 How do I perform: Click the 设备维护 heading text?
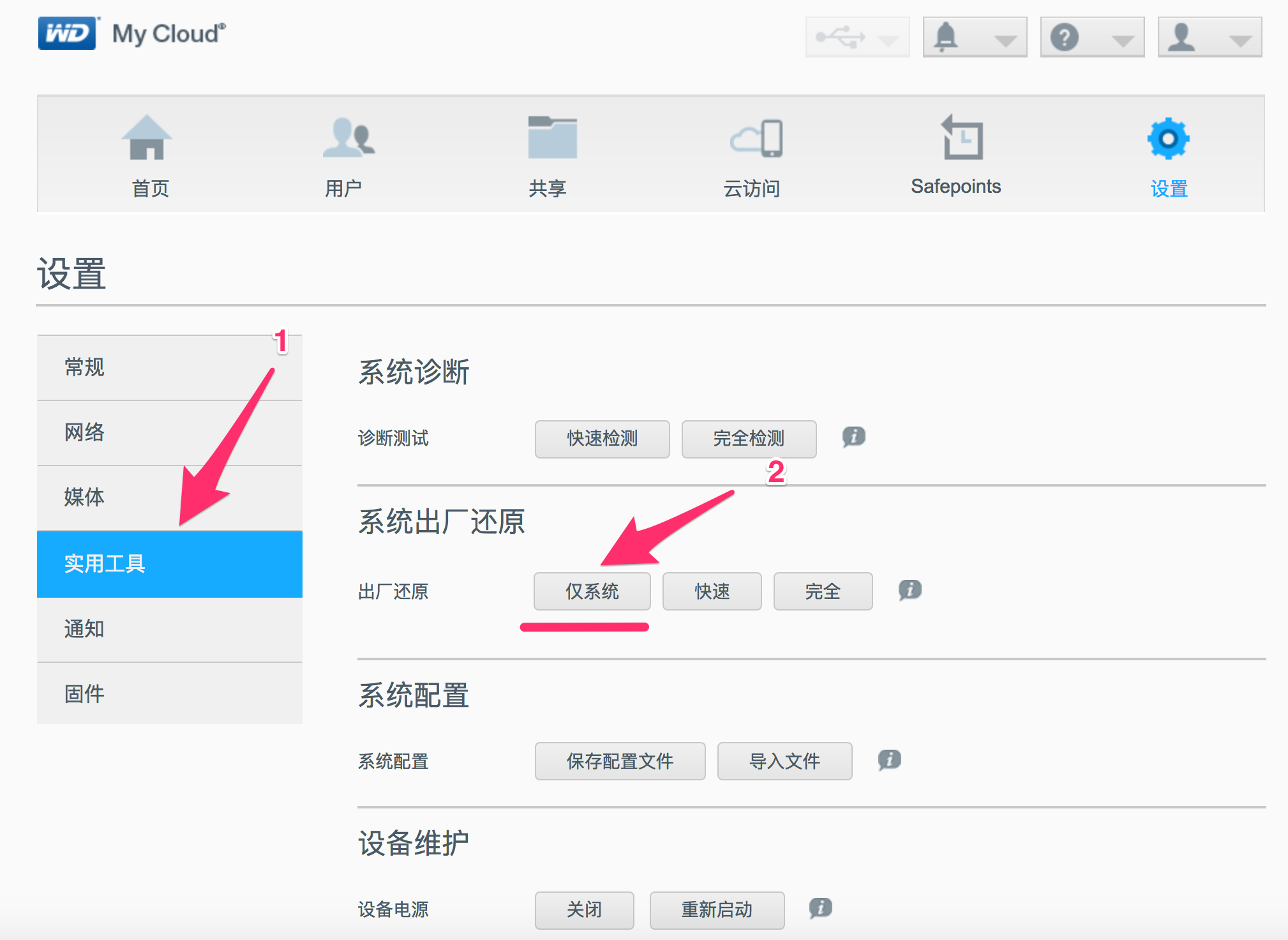[414, 843]
